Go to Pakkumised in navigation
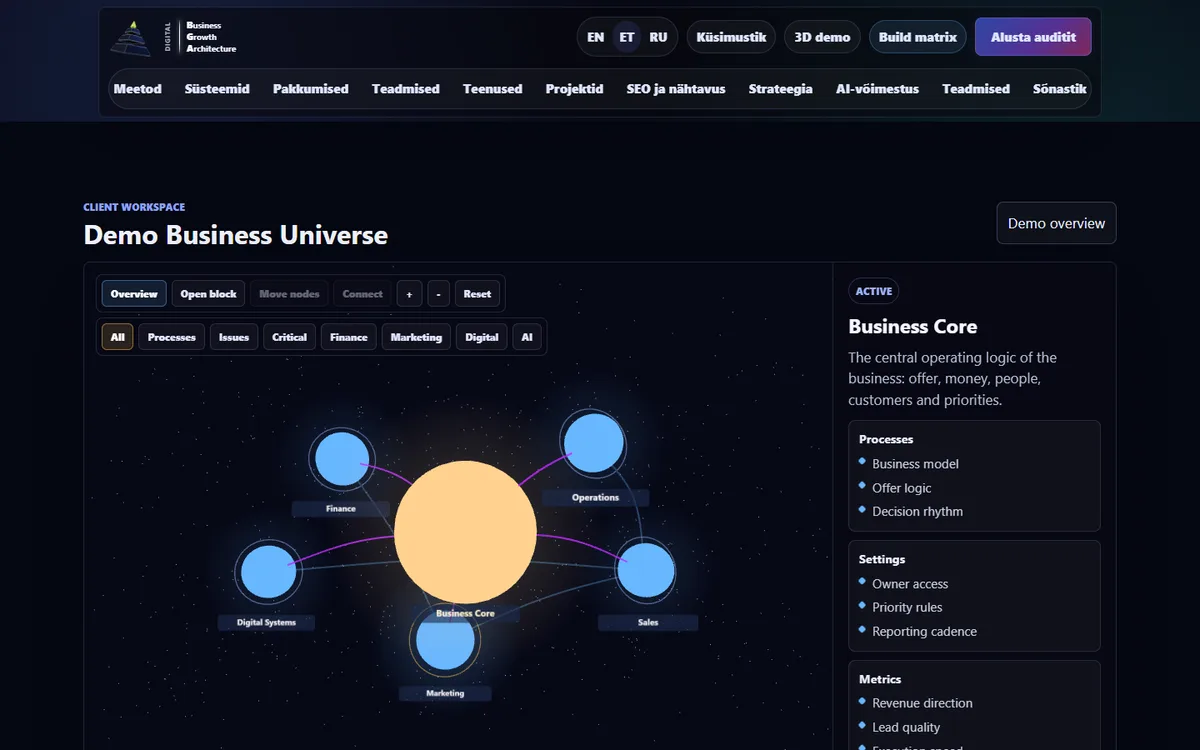This screenshot has width=1200, height=750. tap(311, 89)
